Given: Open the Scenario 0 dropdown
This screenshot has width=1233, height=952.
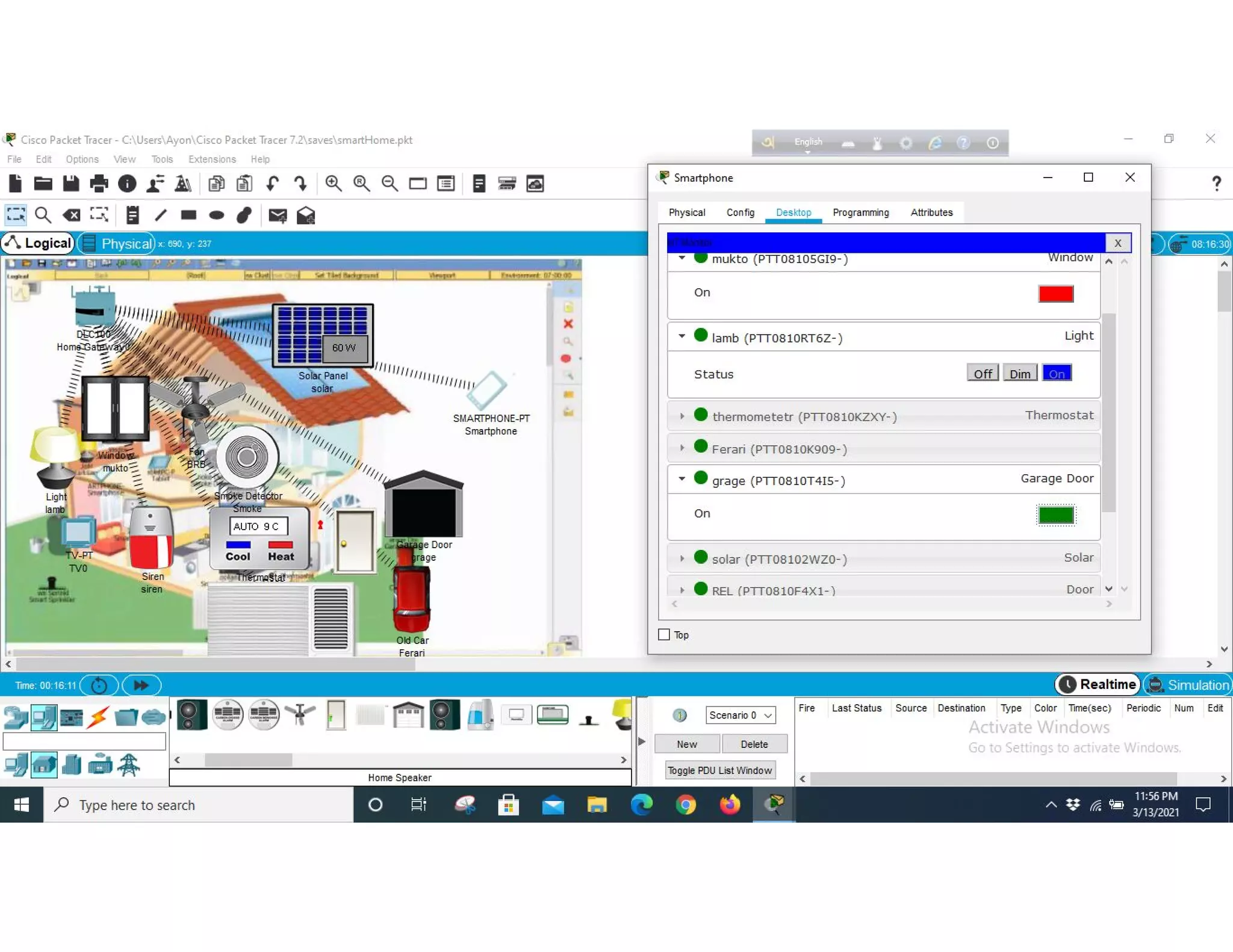Looking at the screenshot, I should pos(740,715).
